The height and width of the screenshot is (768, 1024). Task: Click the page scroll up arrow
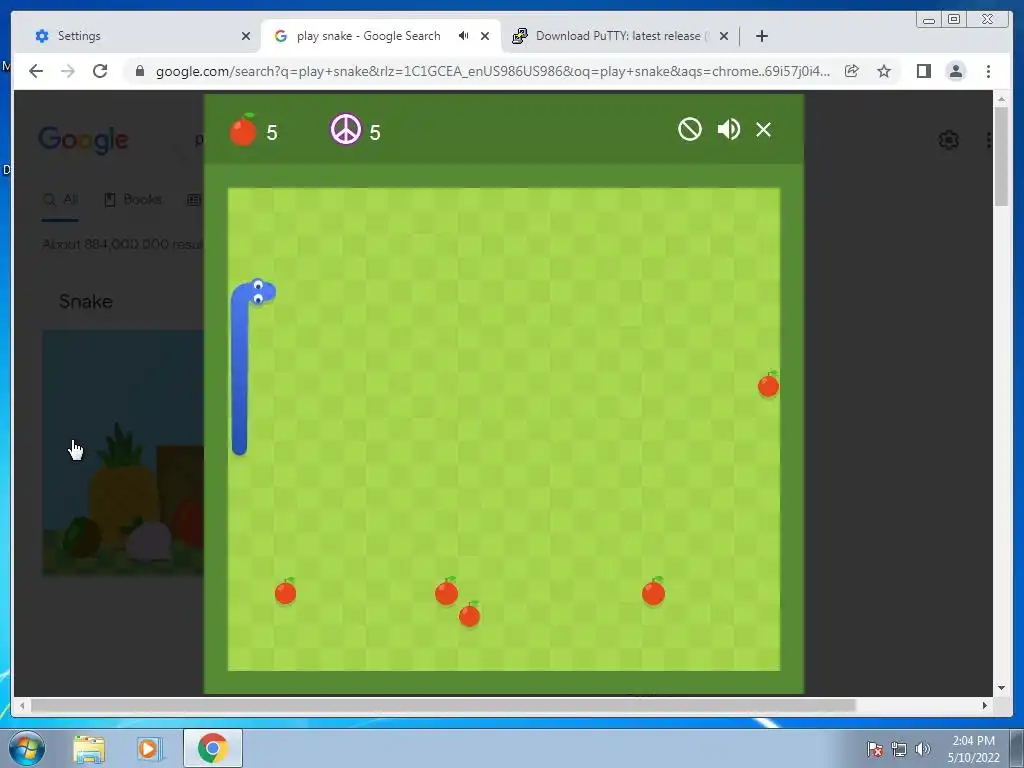click(1001, 99)
